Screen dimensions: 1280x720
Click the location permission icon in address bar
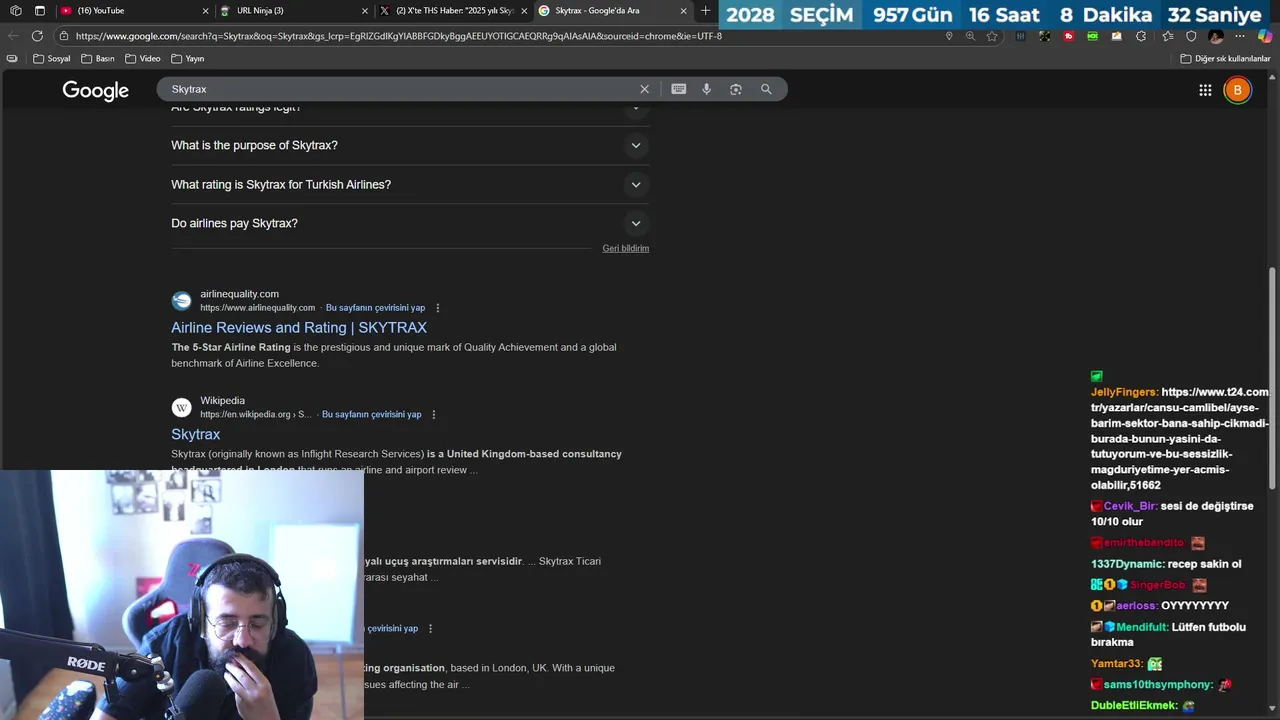[949, 36]
